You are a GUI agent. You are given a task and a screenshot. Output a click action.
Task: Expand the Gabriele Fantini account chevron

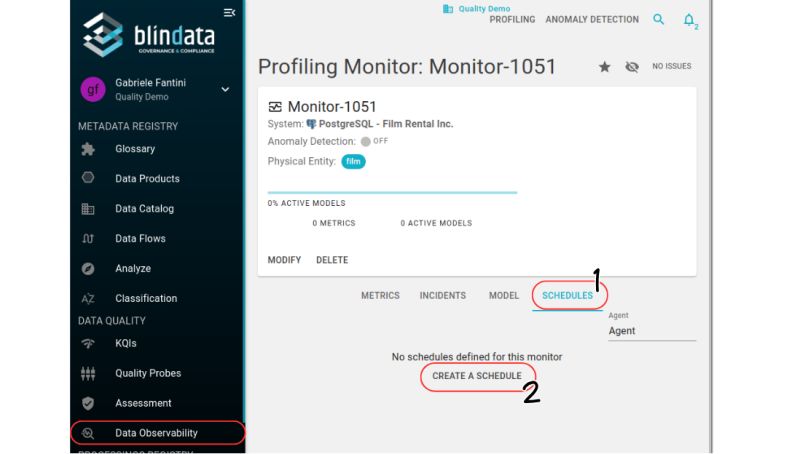(225, 89)
